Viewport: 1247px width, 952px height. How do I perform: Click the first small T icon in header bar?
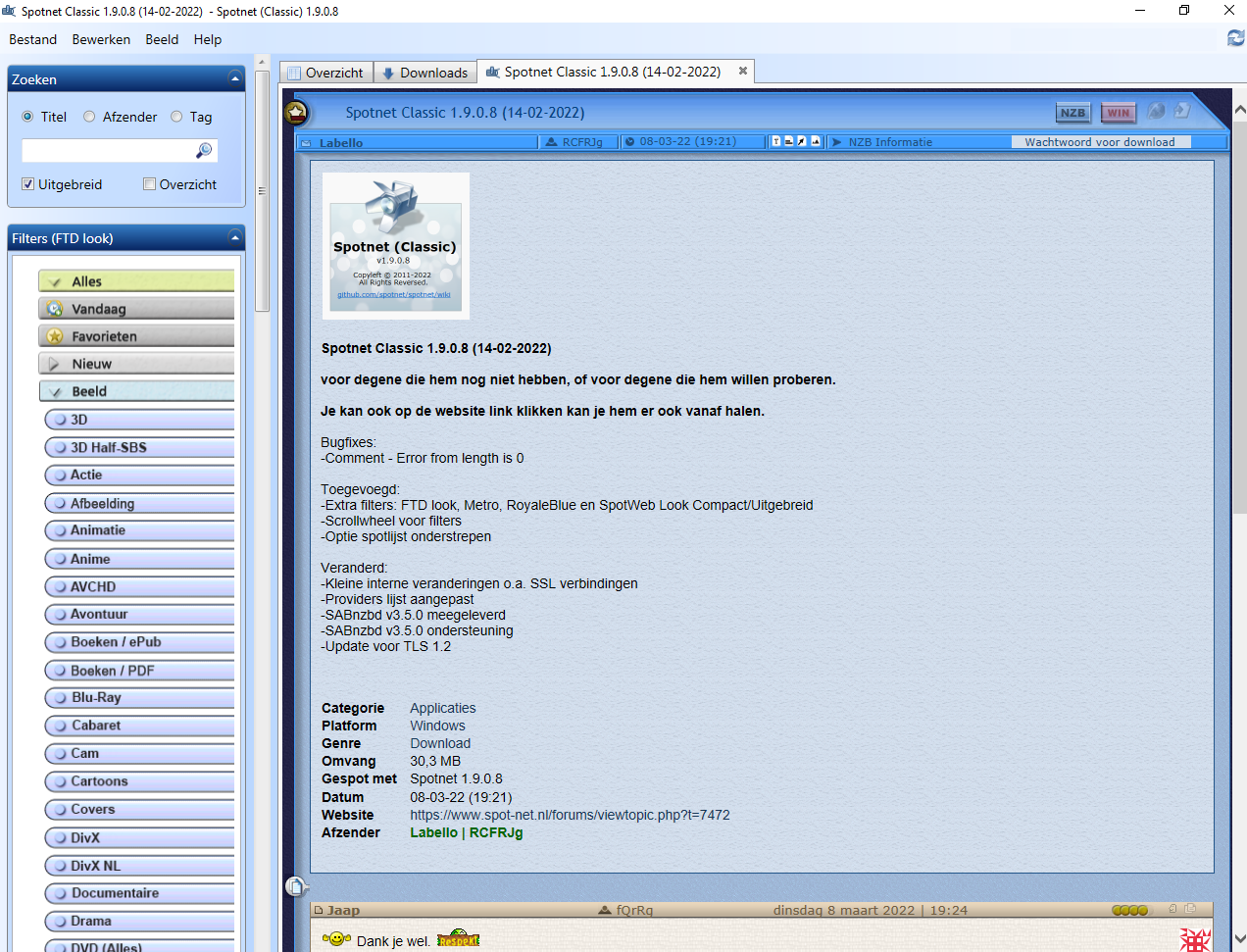(776, 142)
